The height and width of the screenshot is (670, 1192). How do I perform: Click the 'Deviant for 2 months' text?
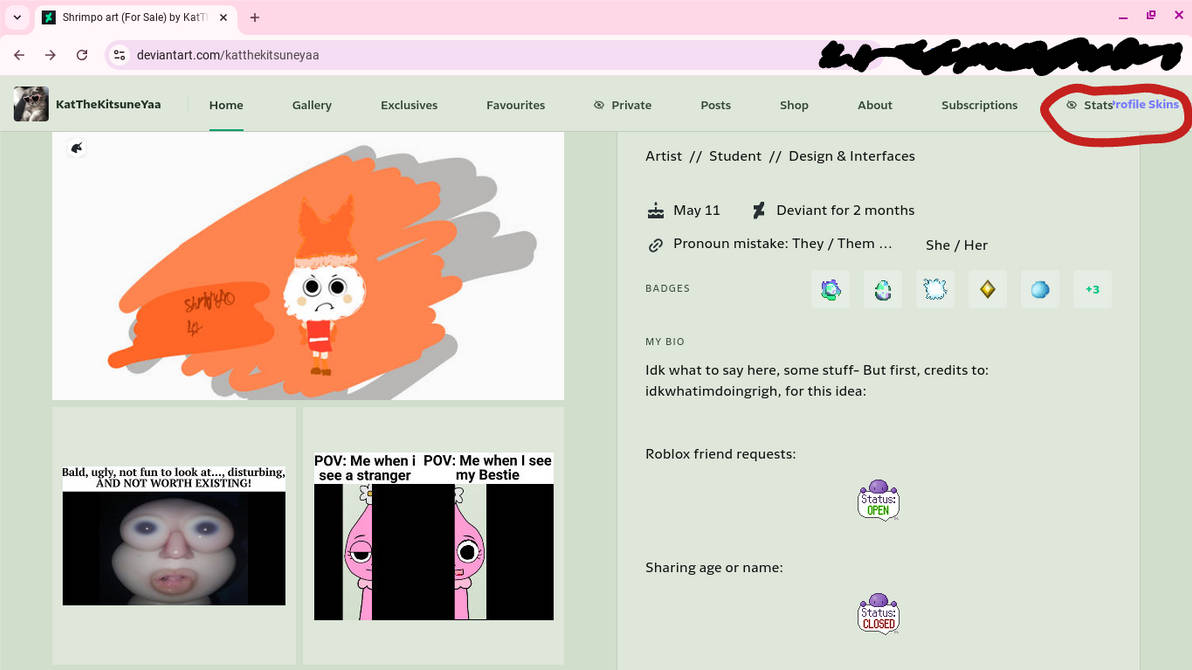point(845,210)
